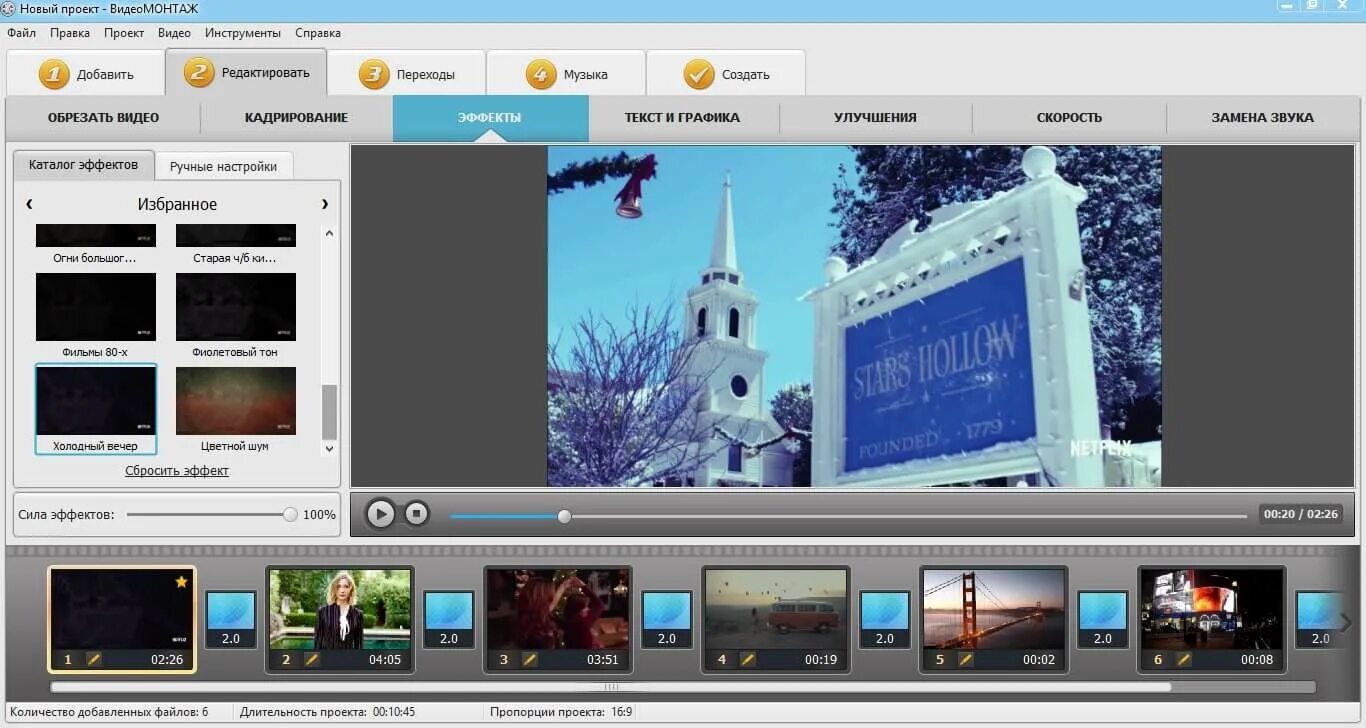Image resolution: width=1366 pixels, height=728 pixels.
Task: Click Избранное category title
Action: point(177,204)
